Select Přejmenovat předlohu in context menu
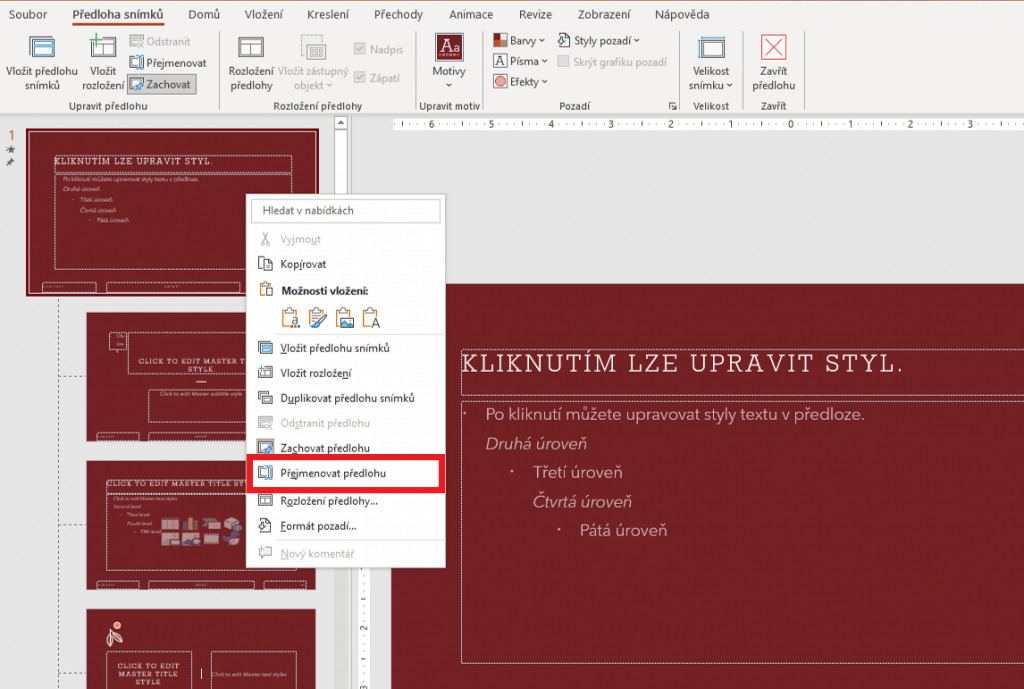The height and width of the screenshot is (689, 1024). coord(333,473)
